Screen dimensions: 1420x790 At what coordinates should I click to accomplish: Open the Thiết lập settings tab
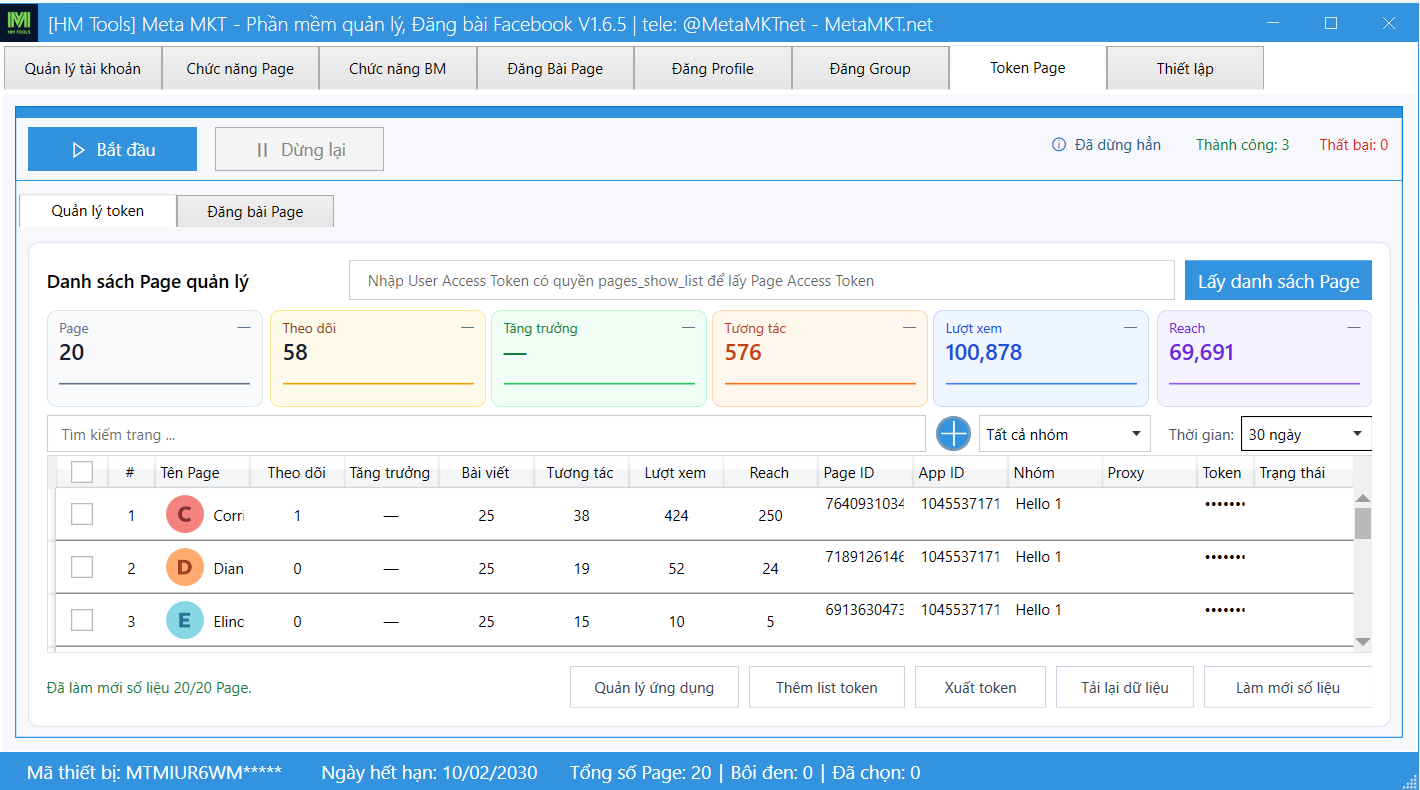tap(1185, 69)
